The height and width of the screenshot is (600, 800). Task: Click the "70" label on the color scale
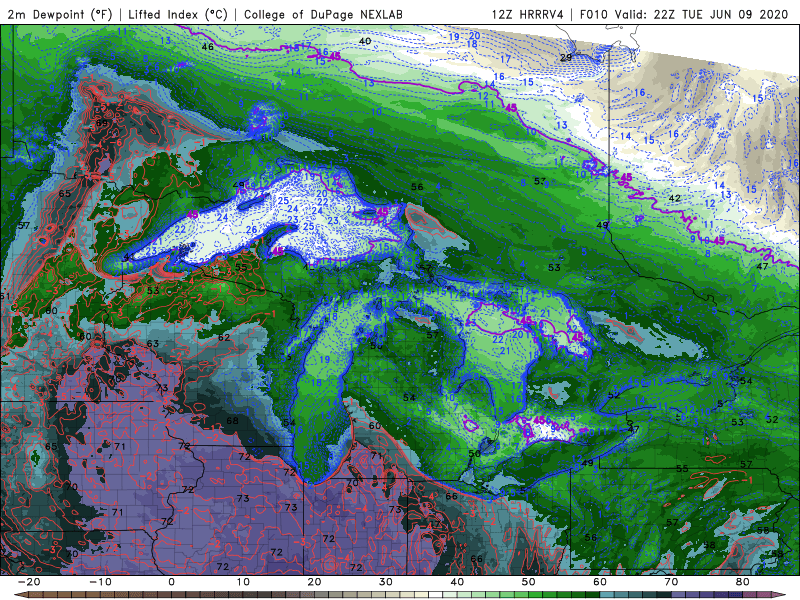[x=671, y=582]
